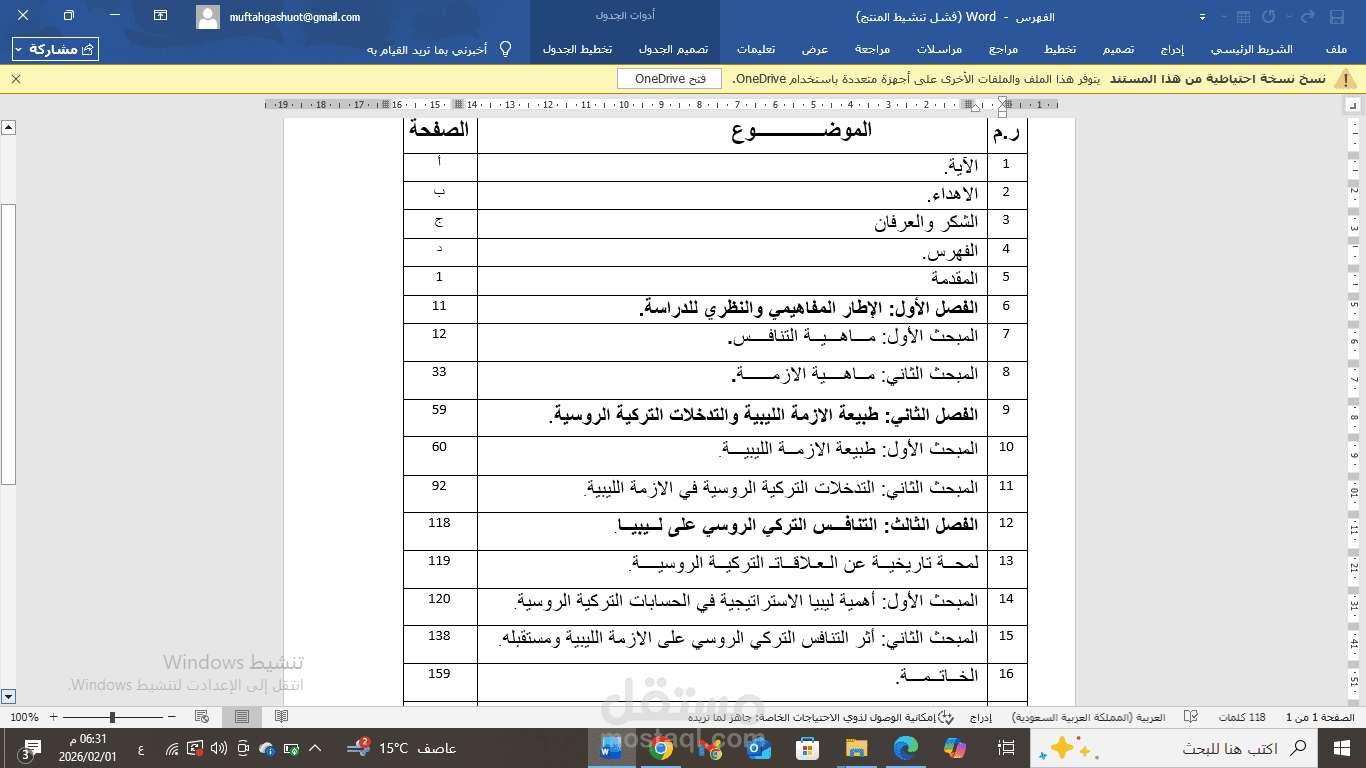
Task: Open Google Chrome from the taskbar
Action: coord(660,747)
